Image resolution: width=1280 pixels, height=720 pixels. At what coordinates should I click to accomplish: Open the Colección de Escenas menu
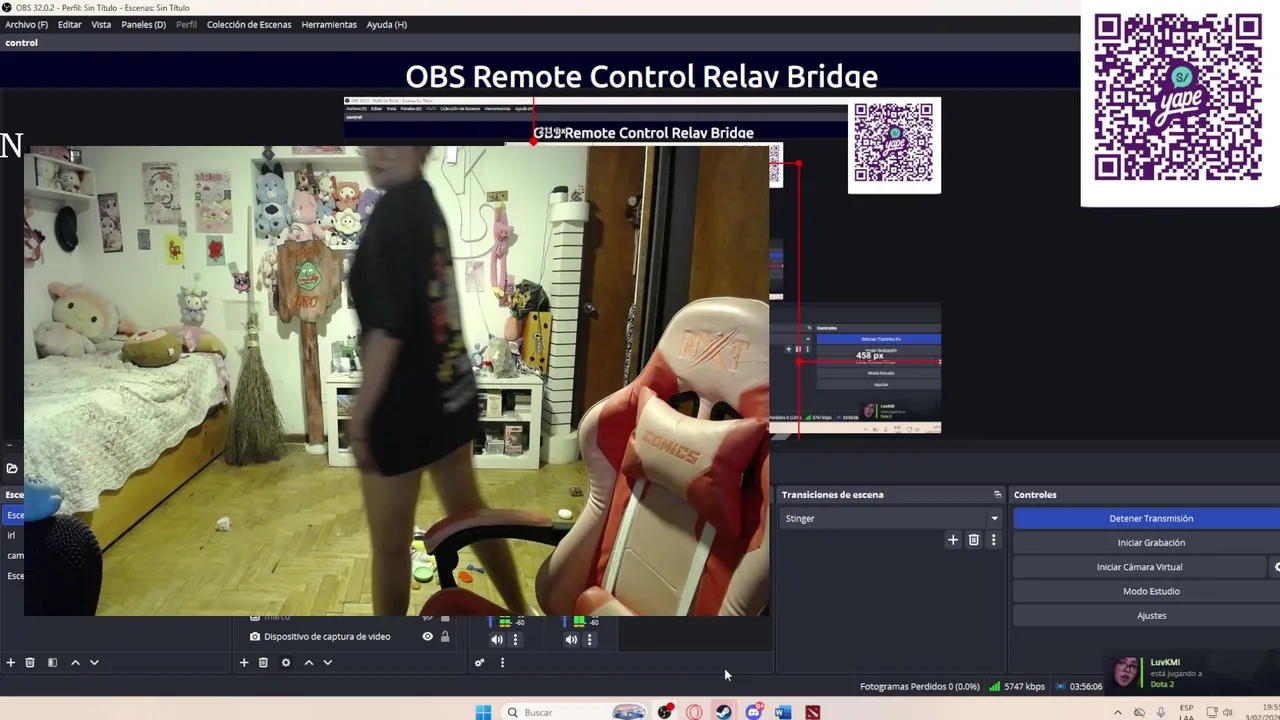pyautogui.click(x=249, y=24)
